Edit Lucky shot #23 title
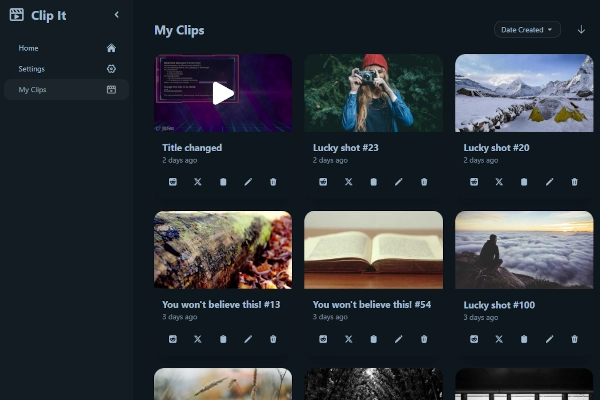Image resolution: width=600 pixels, height=400 pixels. [x=399, y=182]
